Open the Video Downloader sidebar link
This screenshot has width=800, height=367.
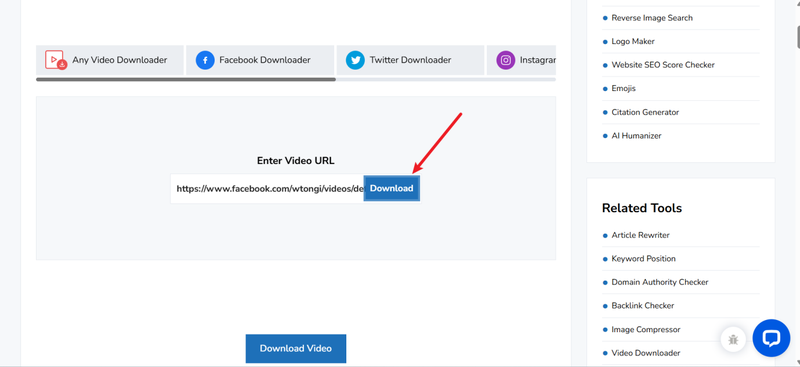[646, 353]
